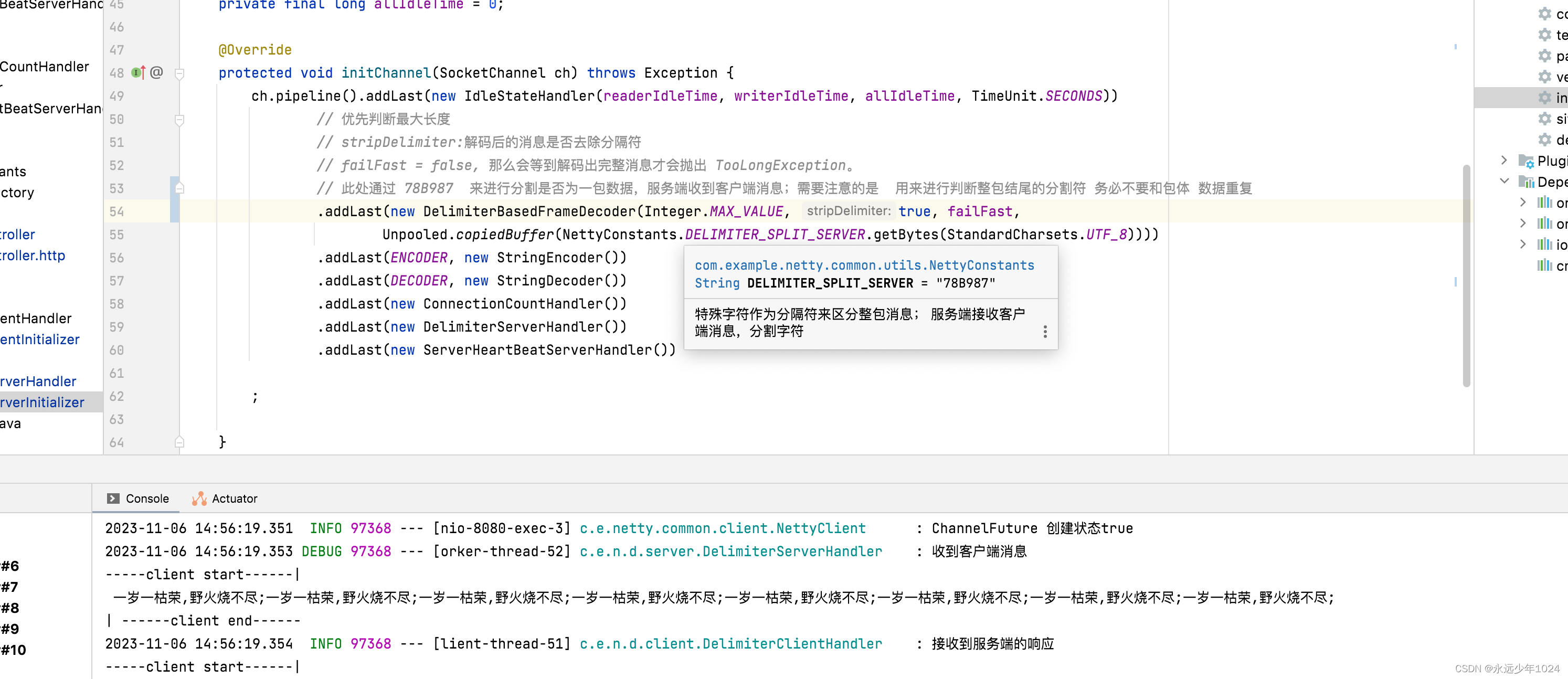Screen dimensions: 1568x679
Task: Click the implements-method gutter icon on line 48
Action: (x=138, y=73)
